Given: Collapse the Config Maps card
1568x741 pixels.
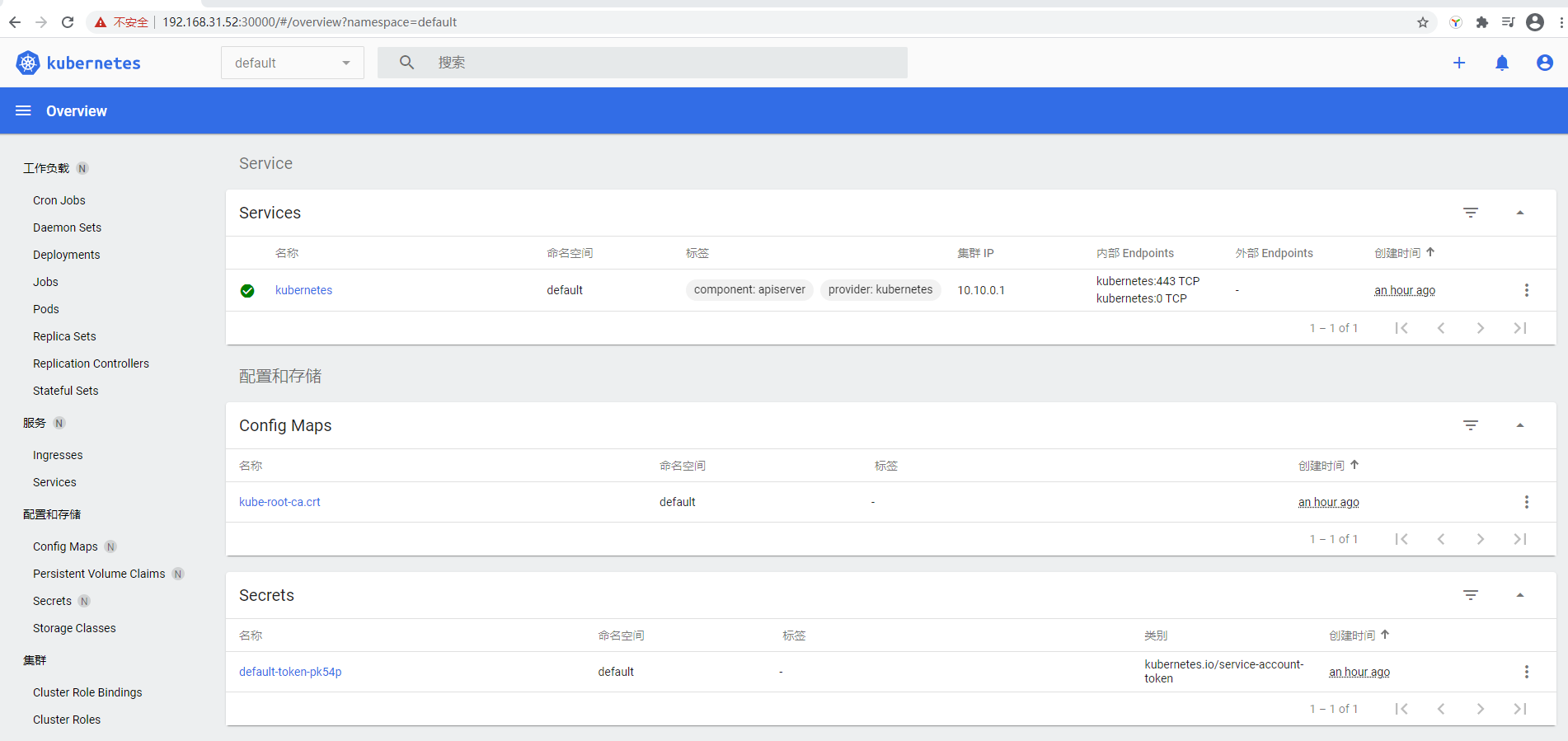Looking at the screenshot, I should coord(1520,425).
